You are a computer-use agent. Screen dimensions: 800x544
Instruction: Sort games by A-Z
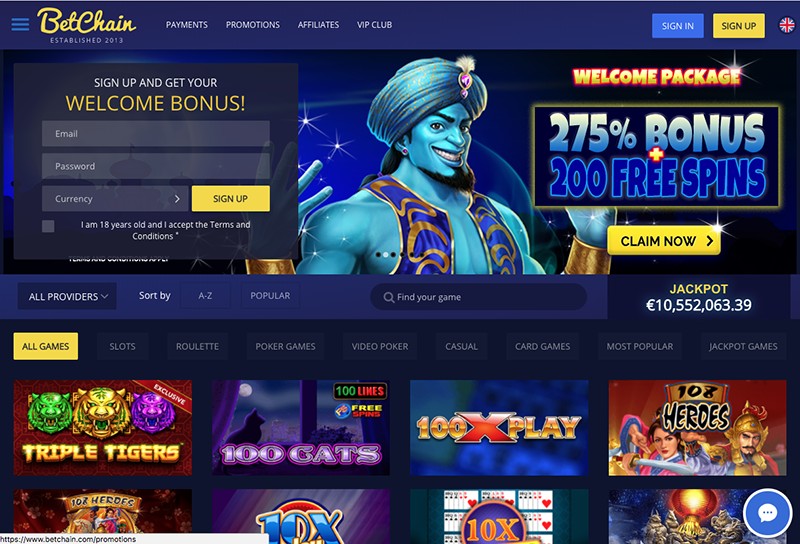coord(205,296)
